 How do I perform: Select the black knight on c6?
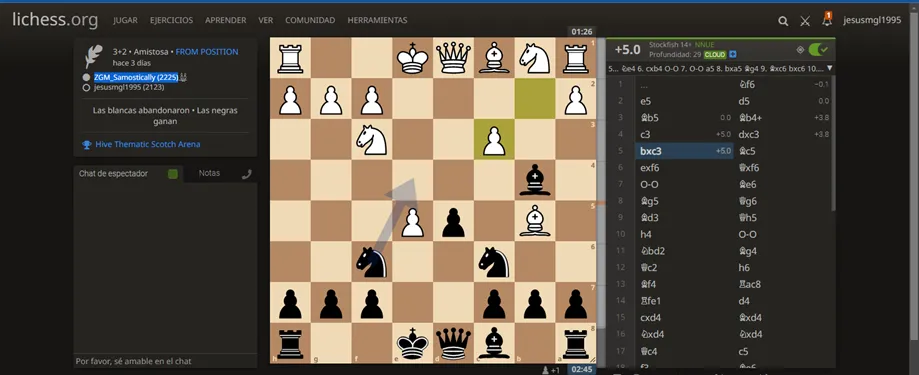[493, 262]
